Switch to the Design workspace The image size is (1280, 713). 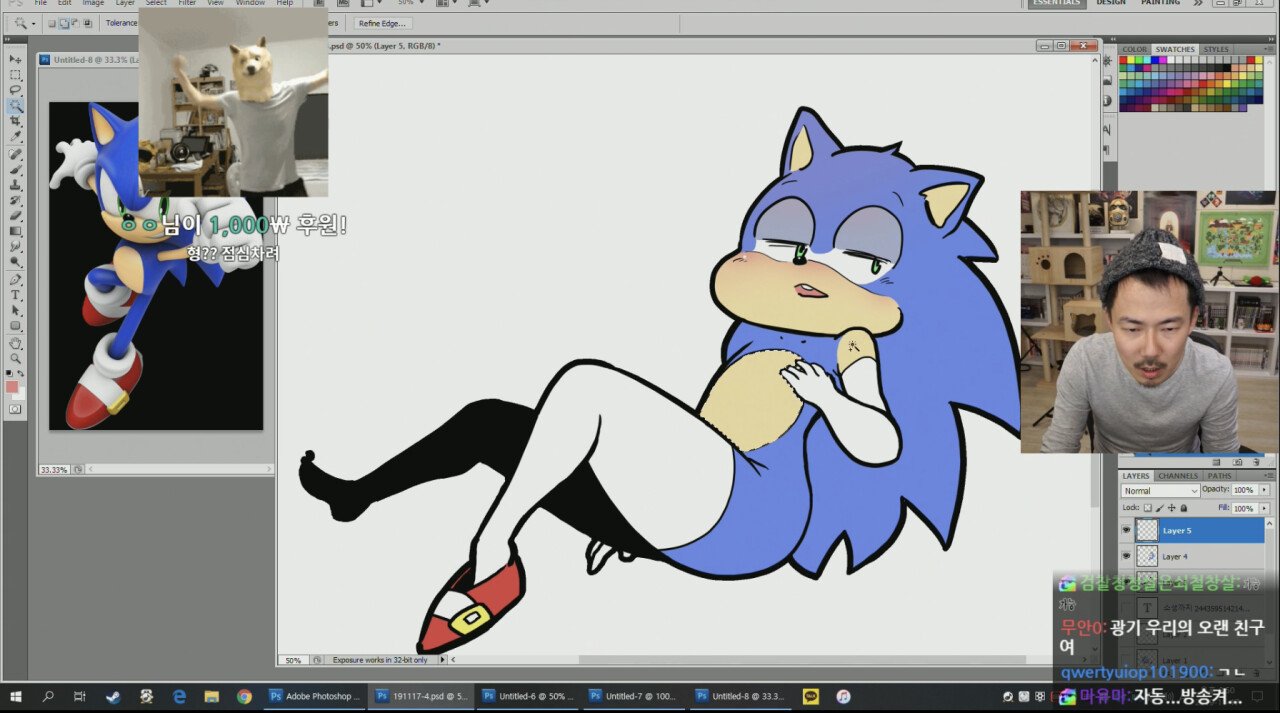pos(1111,3)
